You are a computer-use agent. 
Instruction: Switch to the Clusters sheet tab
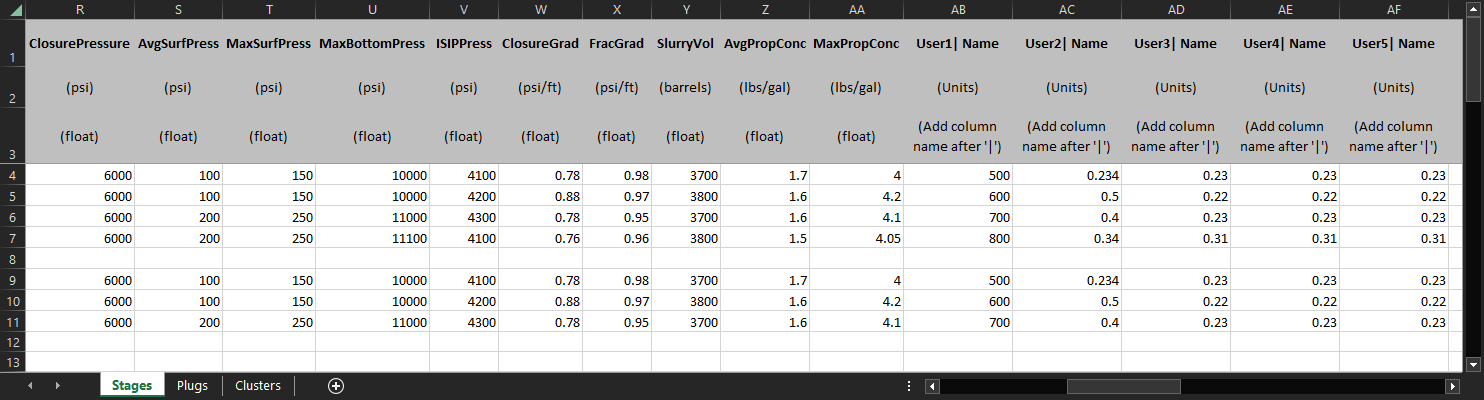pyautogui.click(x=258, y=386)
